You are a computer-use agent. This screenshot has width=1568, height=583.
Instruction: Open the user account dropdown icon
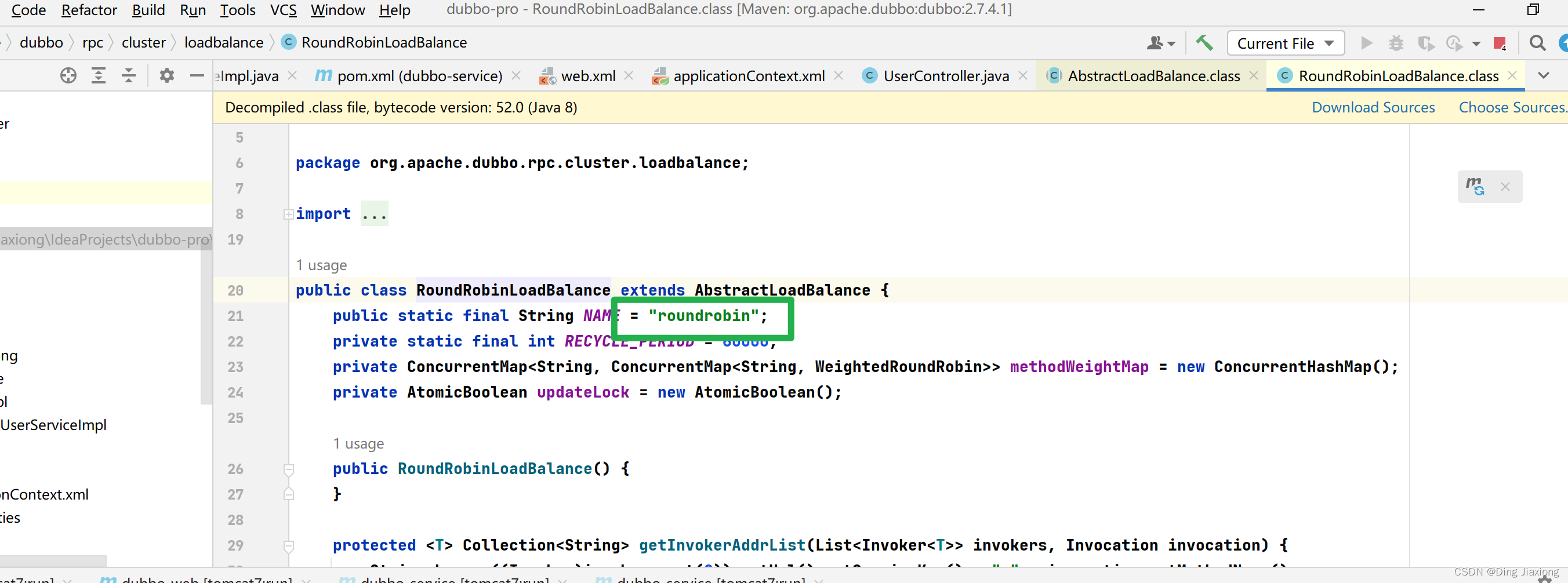pyautogui.click(x=1160, y=43)
